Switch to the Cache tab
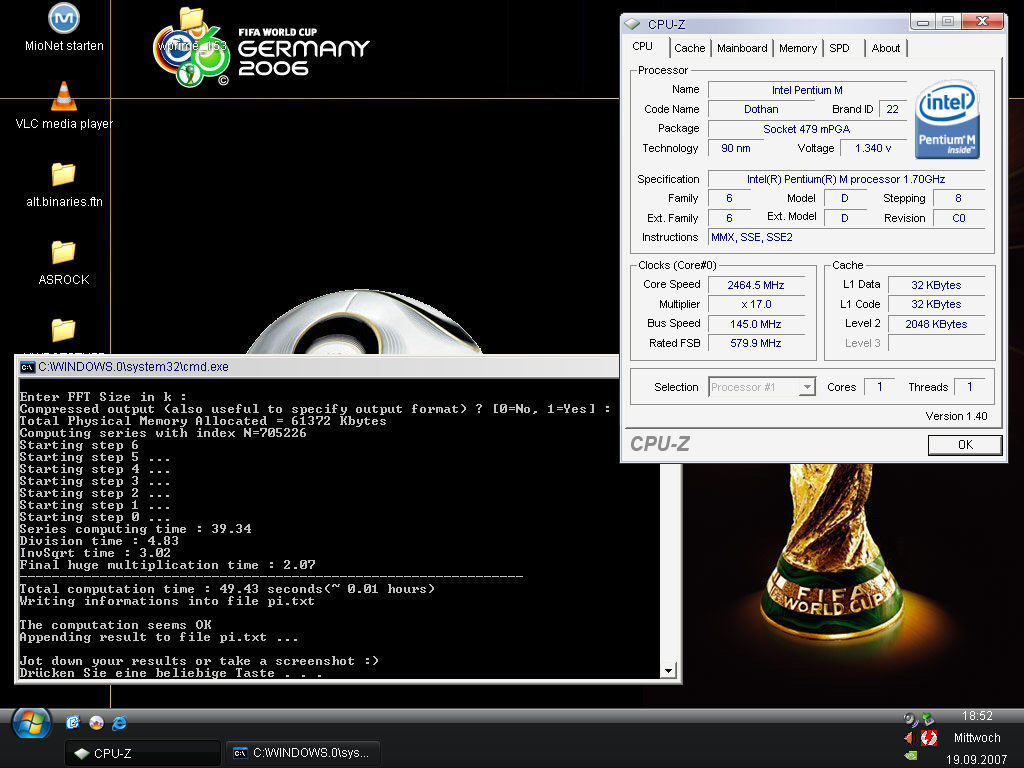The image size is (1024, 768). pos(690,48)
